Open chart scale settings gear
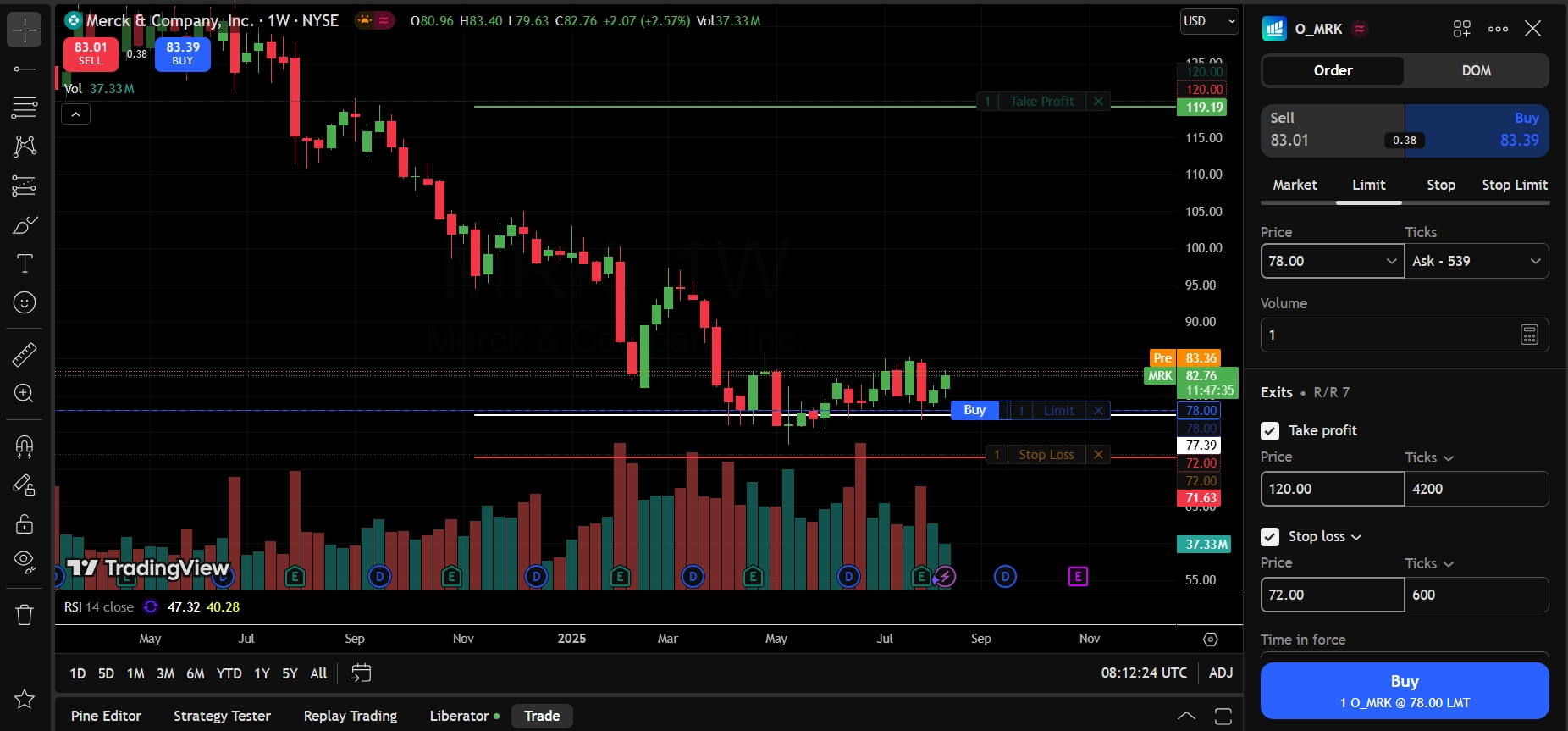Viewport: 1568px width, 731px height. point(1211,640)
